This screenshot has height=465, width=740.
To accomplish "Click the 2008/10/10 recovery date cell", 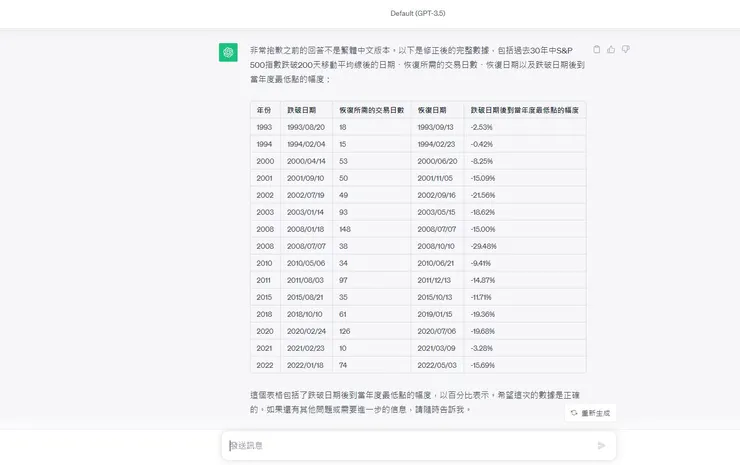I will pos(437,246).
